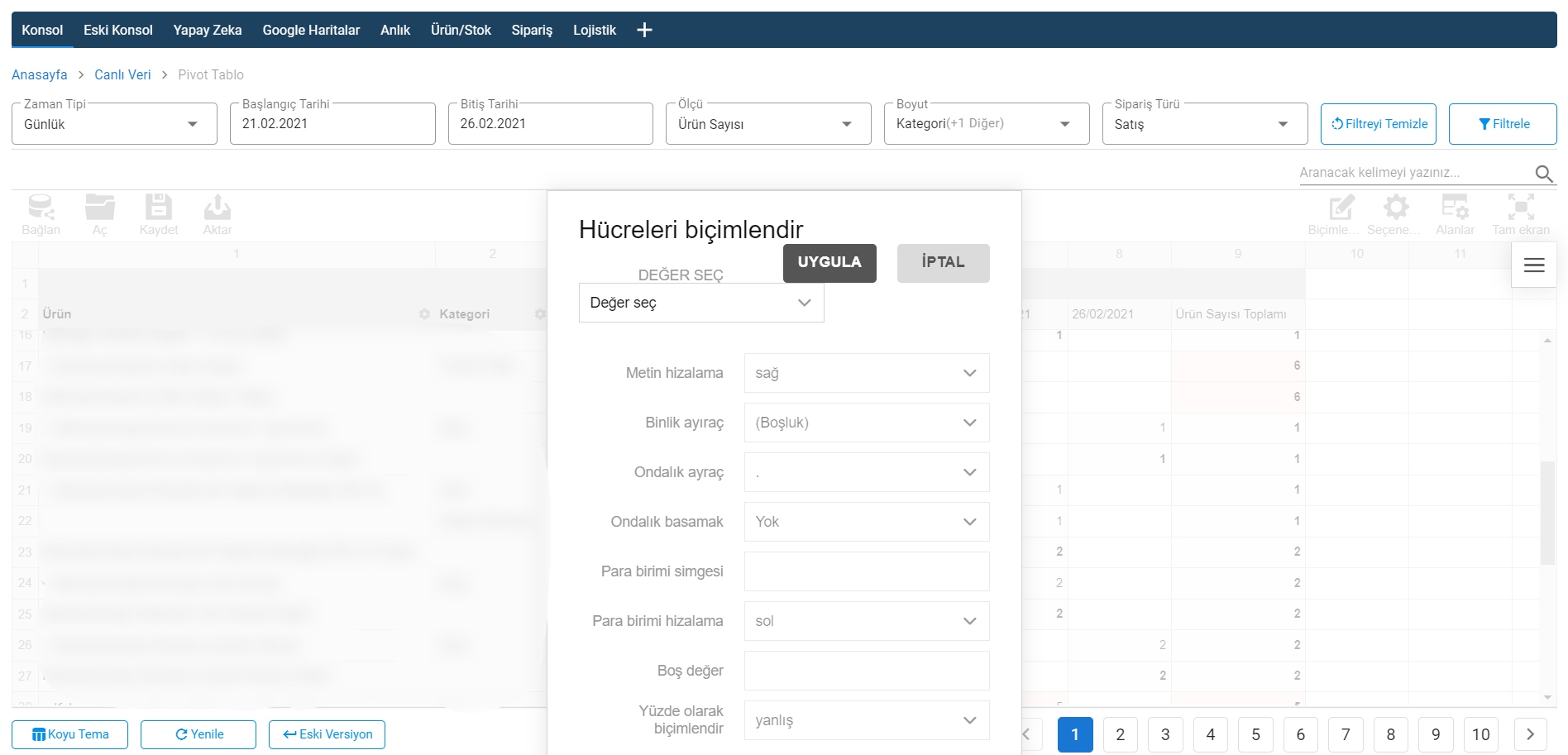
Task: Click the search magnifier icon
Action: pyautogui.click(x=1544, y=174)
